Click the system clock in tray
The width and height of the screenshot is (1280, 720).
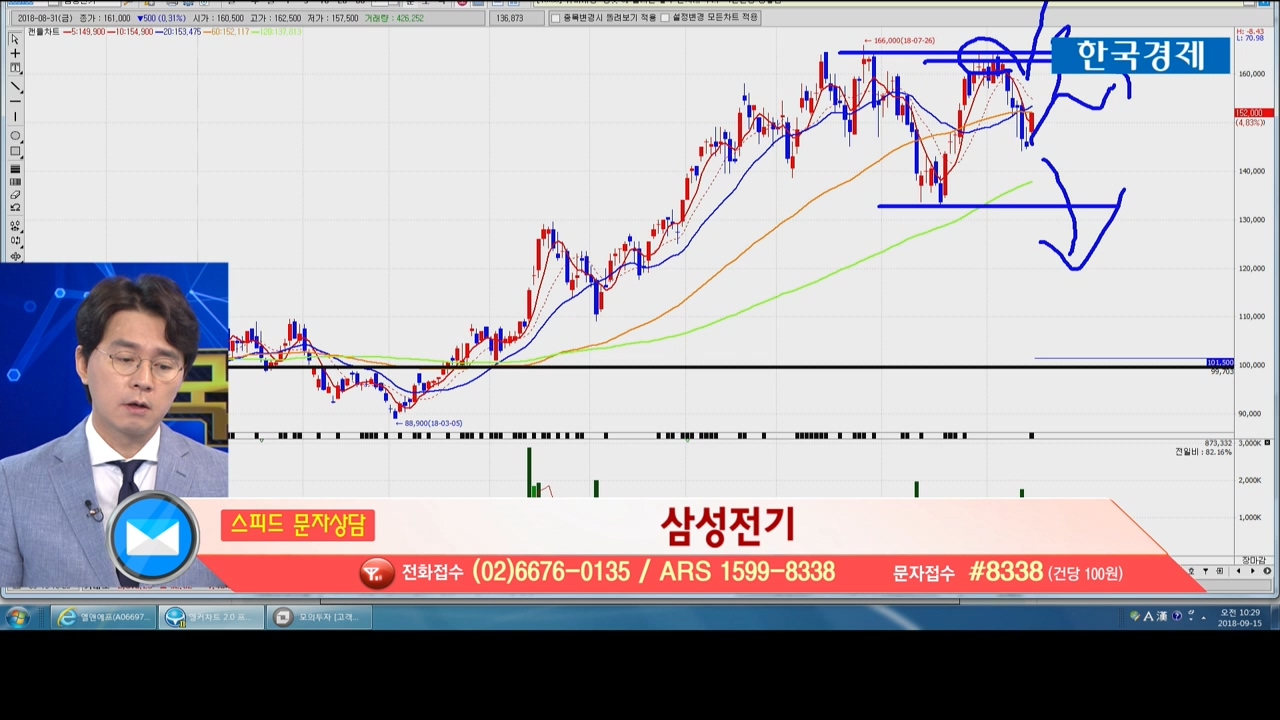click(x=1240, y=617)
